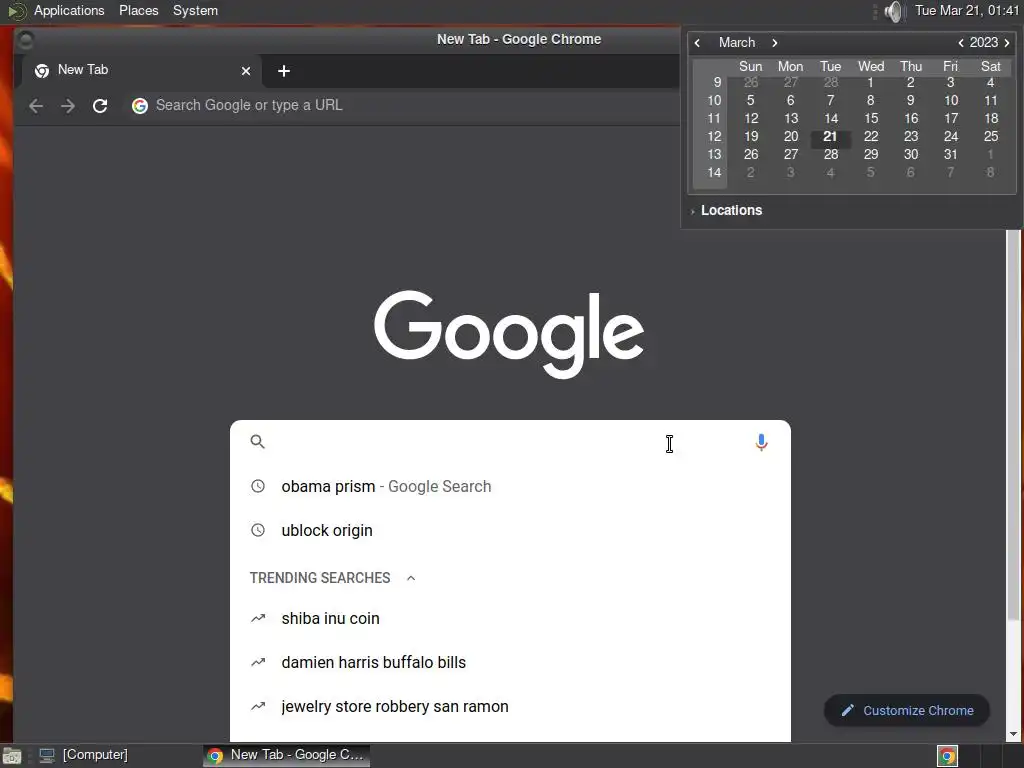Choose 'damien harris buffalo bills' trending search

510,662
